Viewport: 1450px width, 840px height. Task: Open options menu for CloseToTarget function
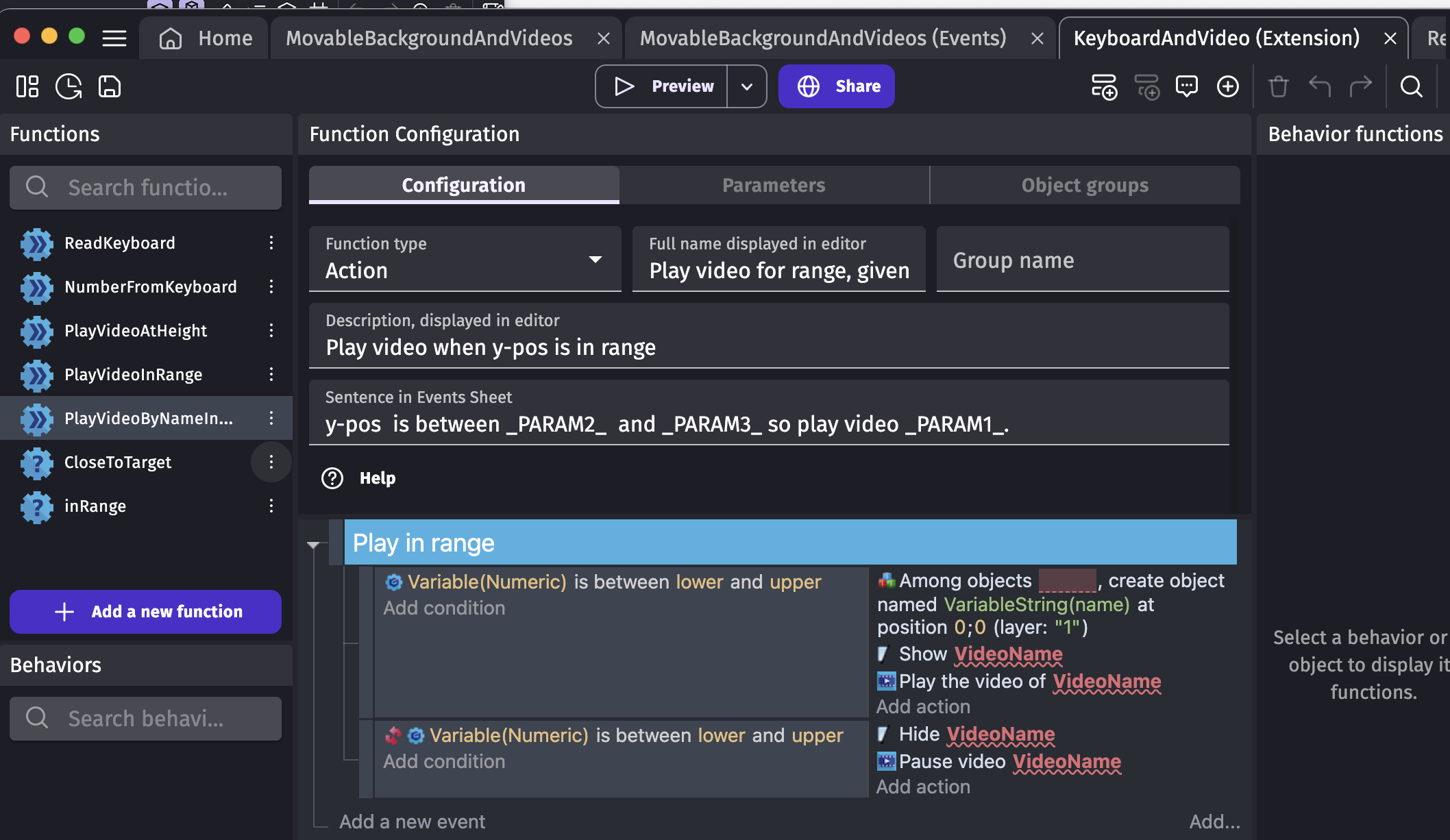271,462
